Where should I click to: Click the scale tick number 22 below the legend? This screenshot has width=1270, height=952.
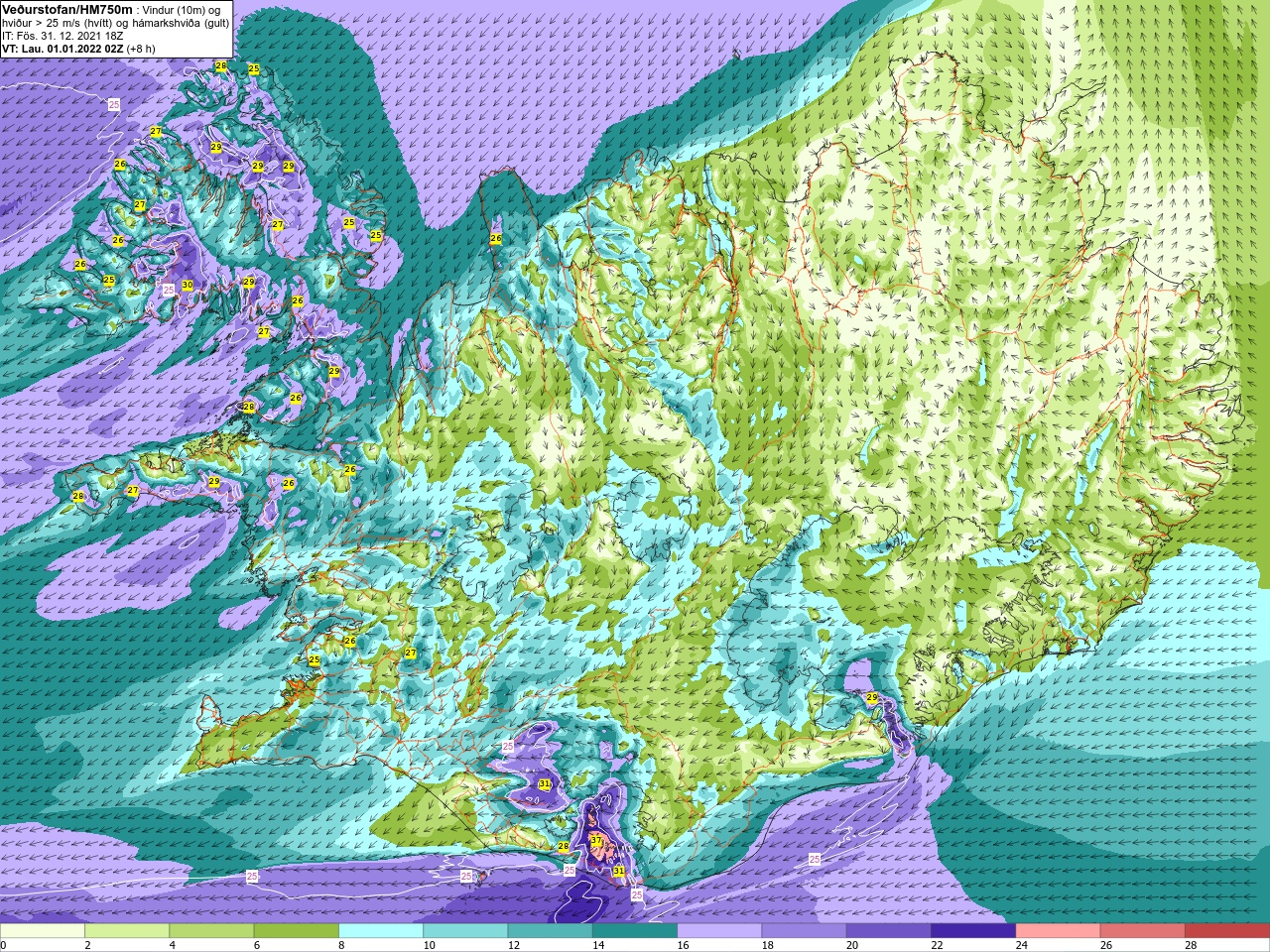(x=938, y=945)
